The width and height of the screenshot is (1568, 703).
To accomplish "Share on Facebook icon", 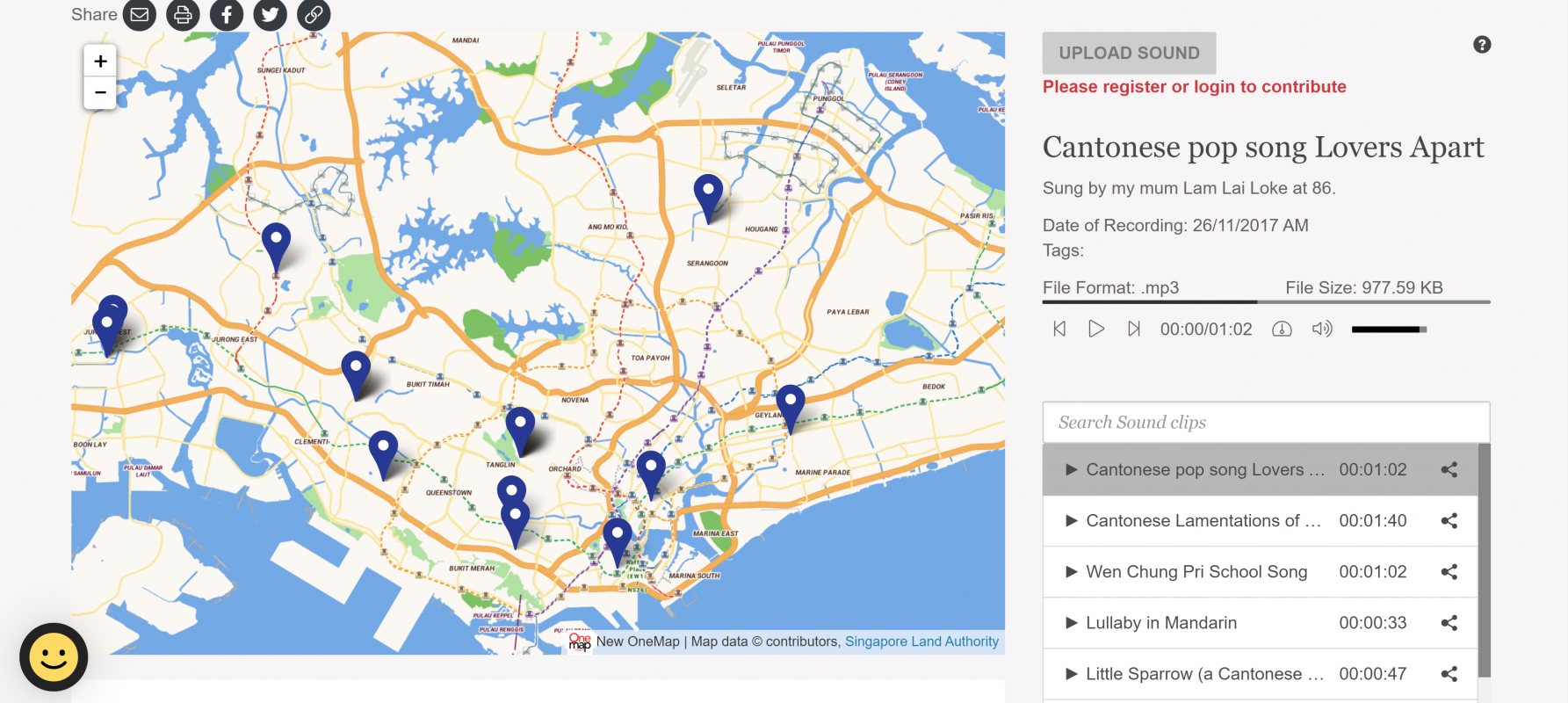I will point(227,15).
